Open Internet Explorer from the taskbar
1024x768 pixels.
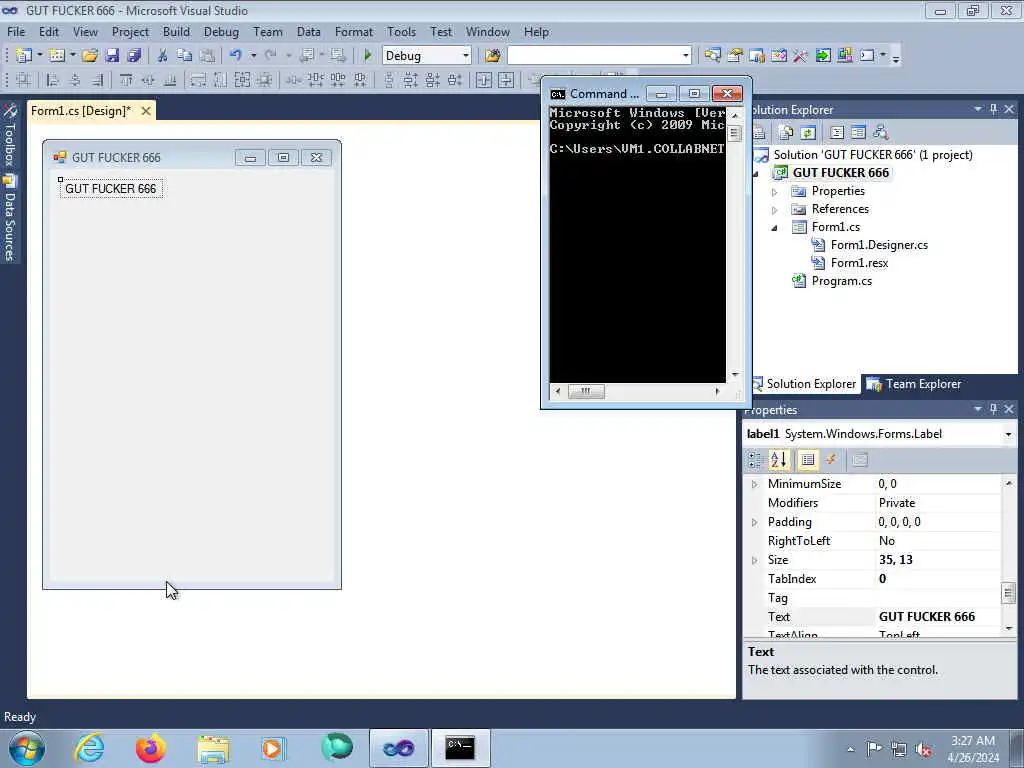tap(89, 748)
